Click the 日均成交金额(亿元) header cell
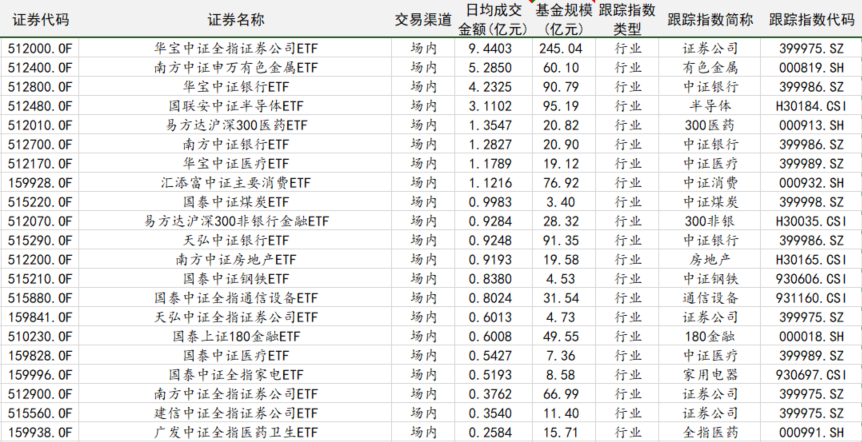This screenshot has height=442, width=862. click(x=493, y=20)
